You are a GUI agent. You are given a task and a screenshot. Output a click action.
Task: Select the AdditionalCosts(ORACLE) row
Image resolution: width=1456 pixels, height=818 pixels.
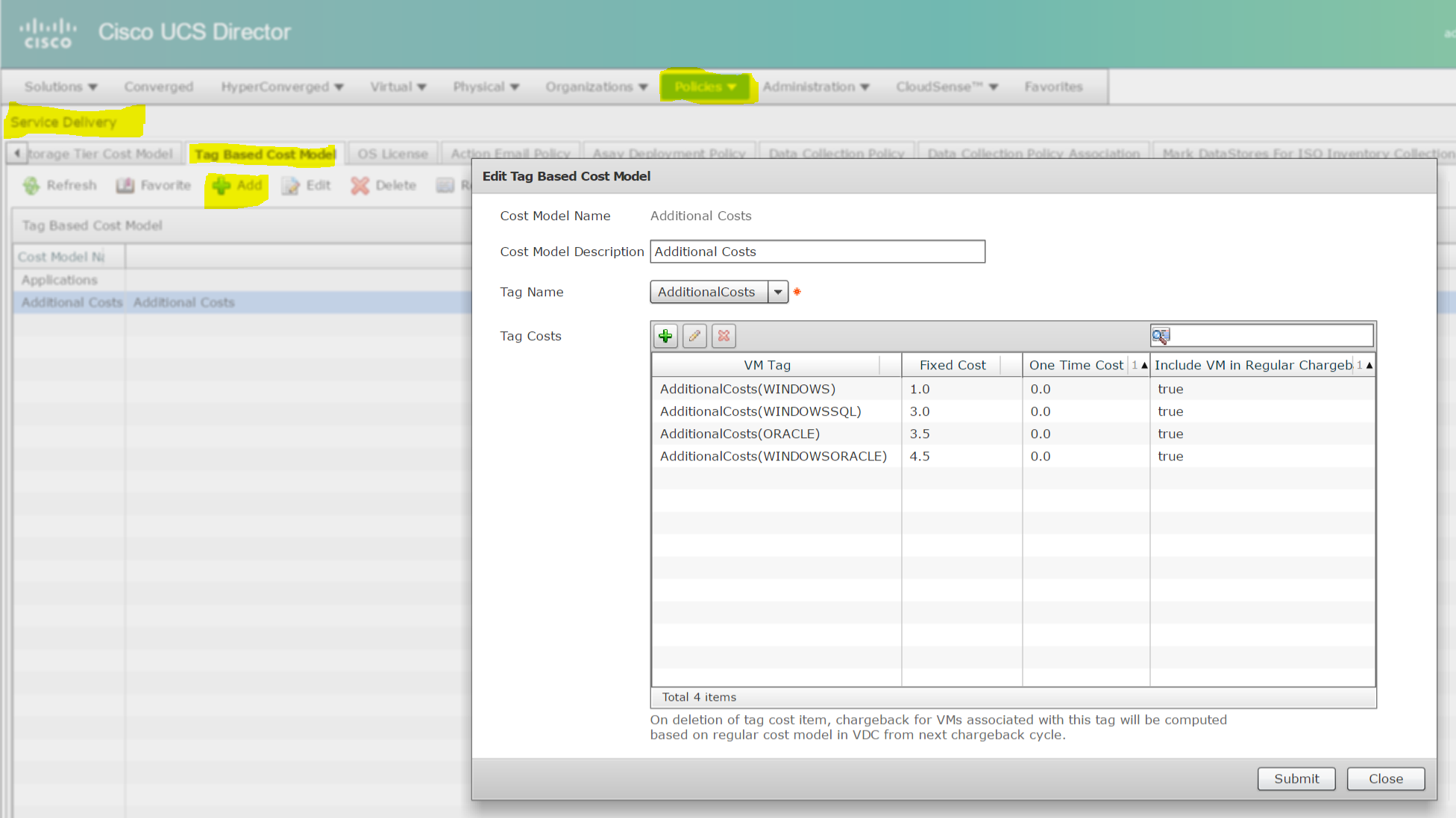coord(1013,434)
